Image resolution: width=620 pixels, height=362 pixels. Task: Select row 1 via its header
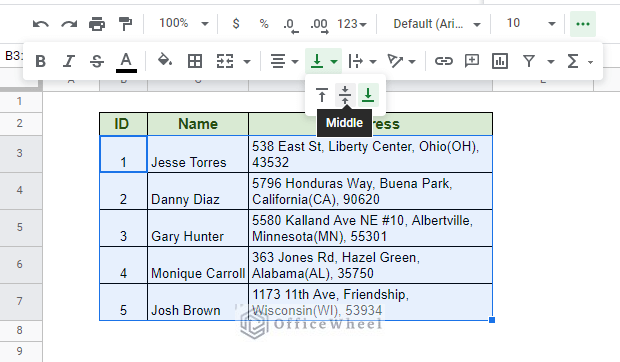point(21,102)
